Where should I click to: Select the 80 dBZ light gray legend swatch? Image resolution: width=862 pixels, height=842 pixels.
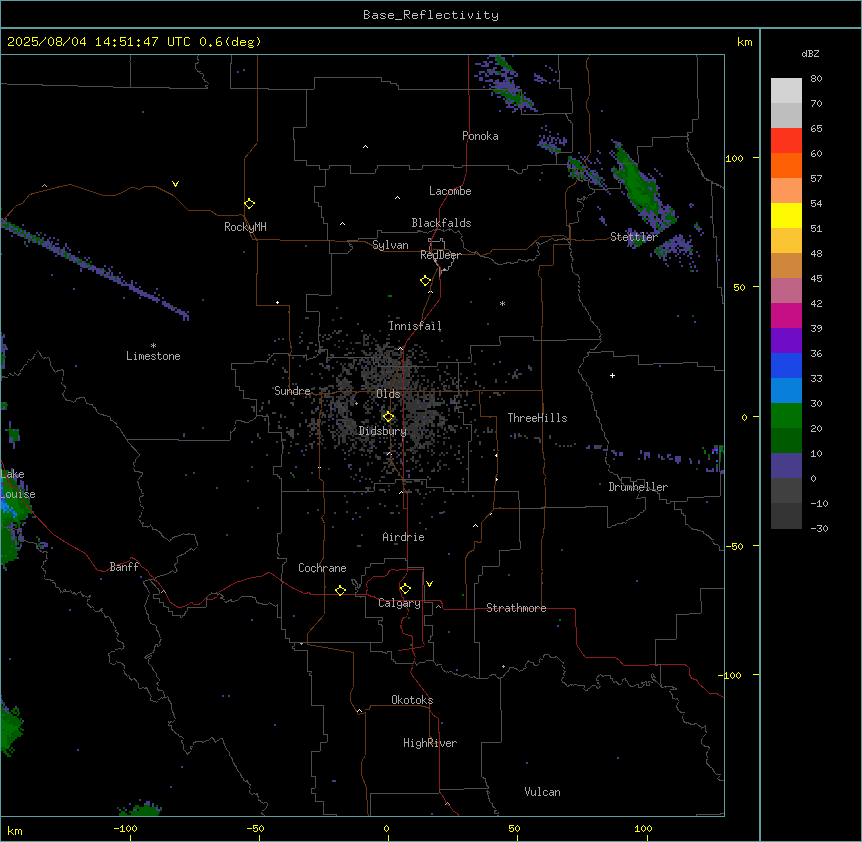pyautogui.click(x=786, y=91)
